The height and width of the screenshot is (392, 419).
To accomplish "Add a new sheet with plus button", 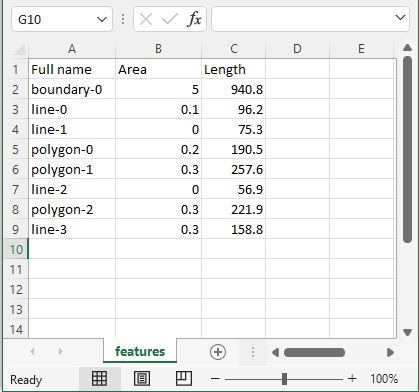I will 218,352.
